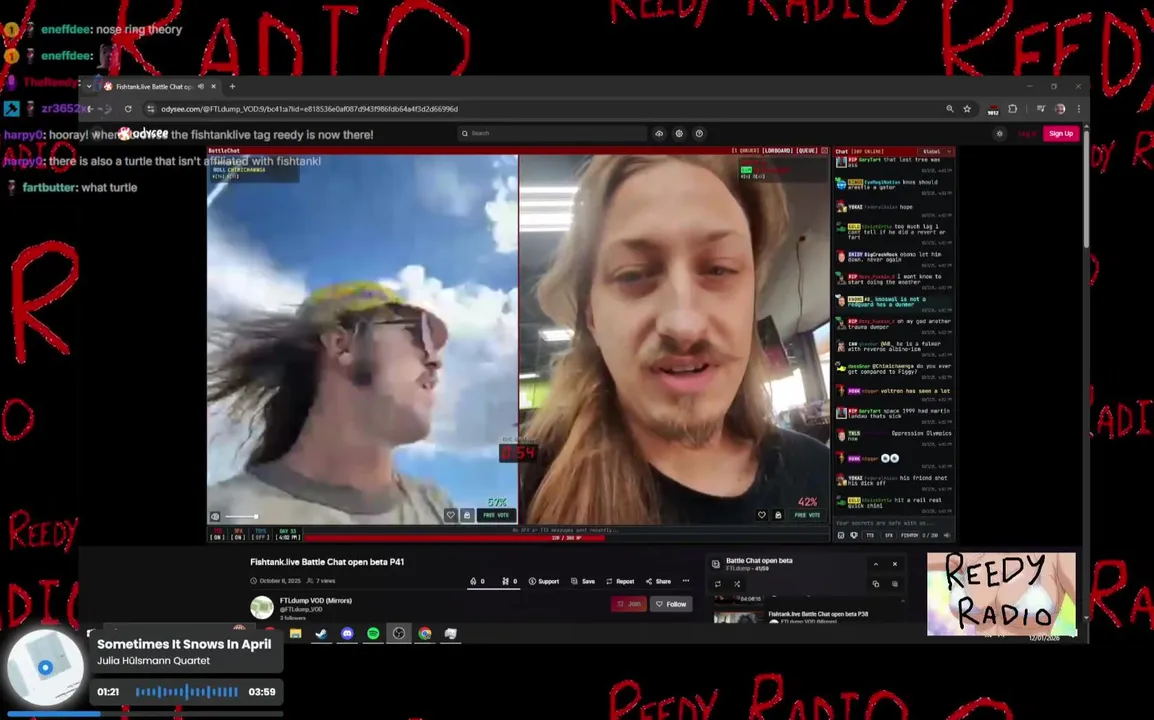Reload the Odysee page
Screen dimensions: 1154x720
click(128, 109)
